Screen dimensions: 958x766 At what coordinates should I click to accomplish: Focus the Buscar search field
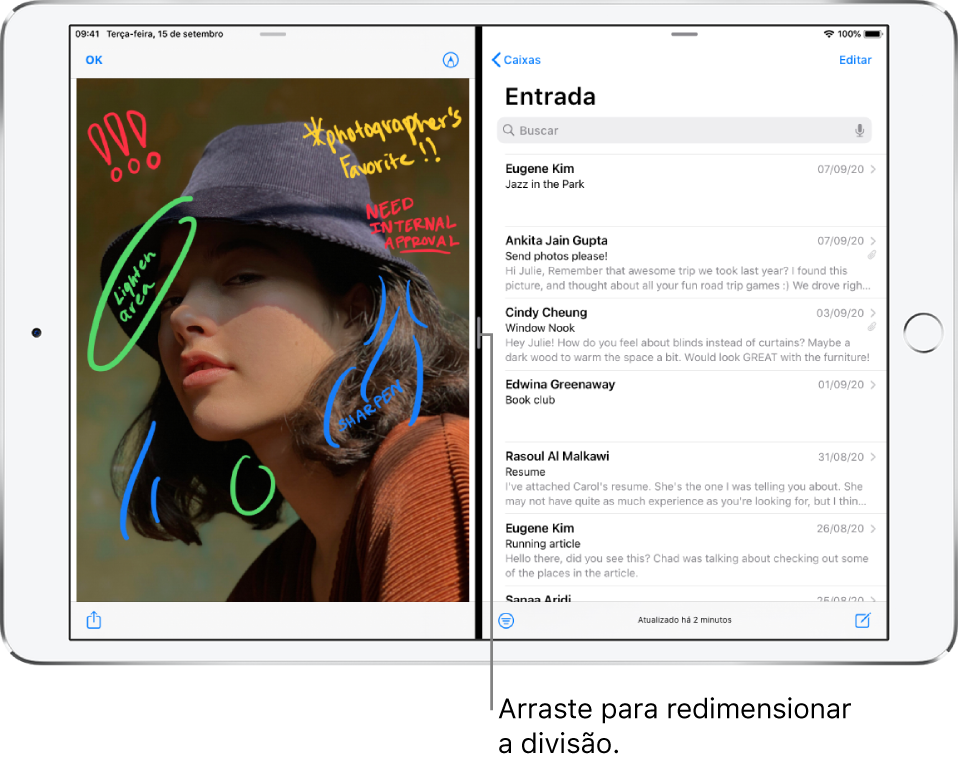tap(684, 130)
